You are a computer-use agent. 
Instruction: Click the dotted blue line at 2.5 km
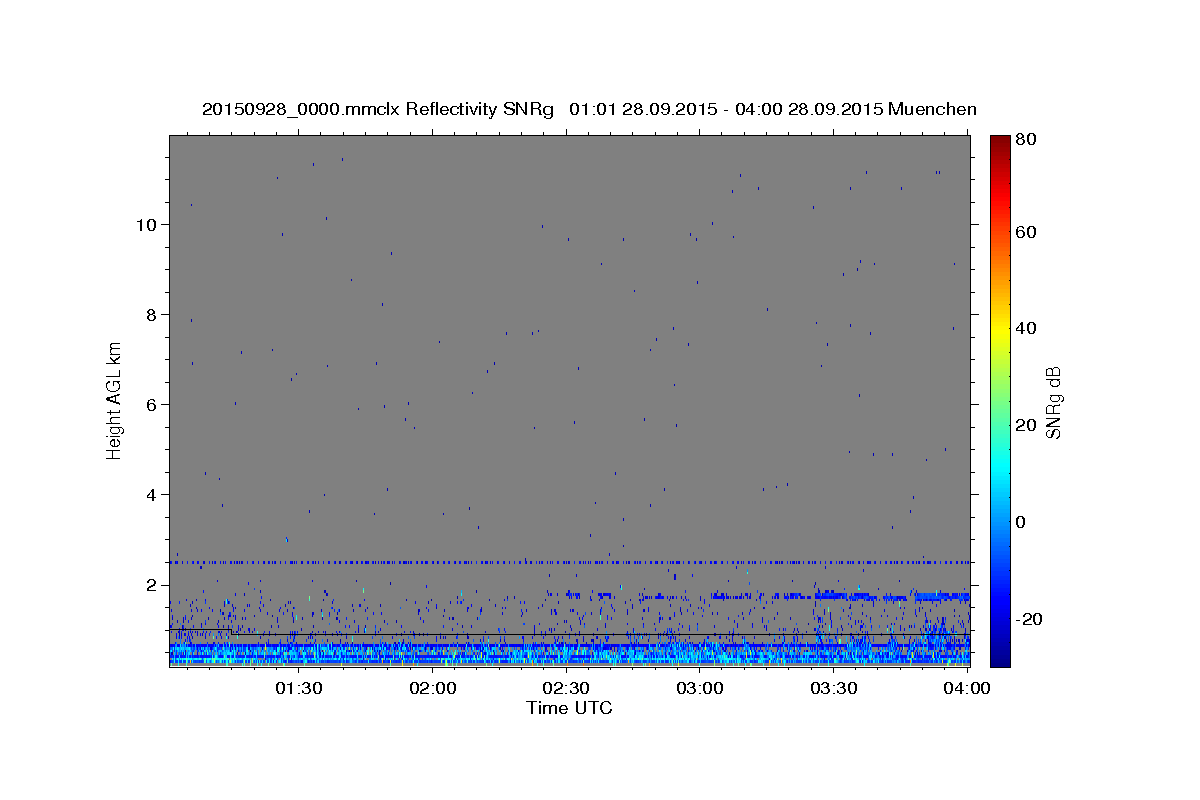(x=569, y=562)
